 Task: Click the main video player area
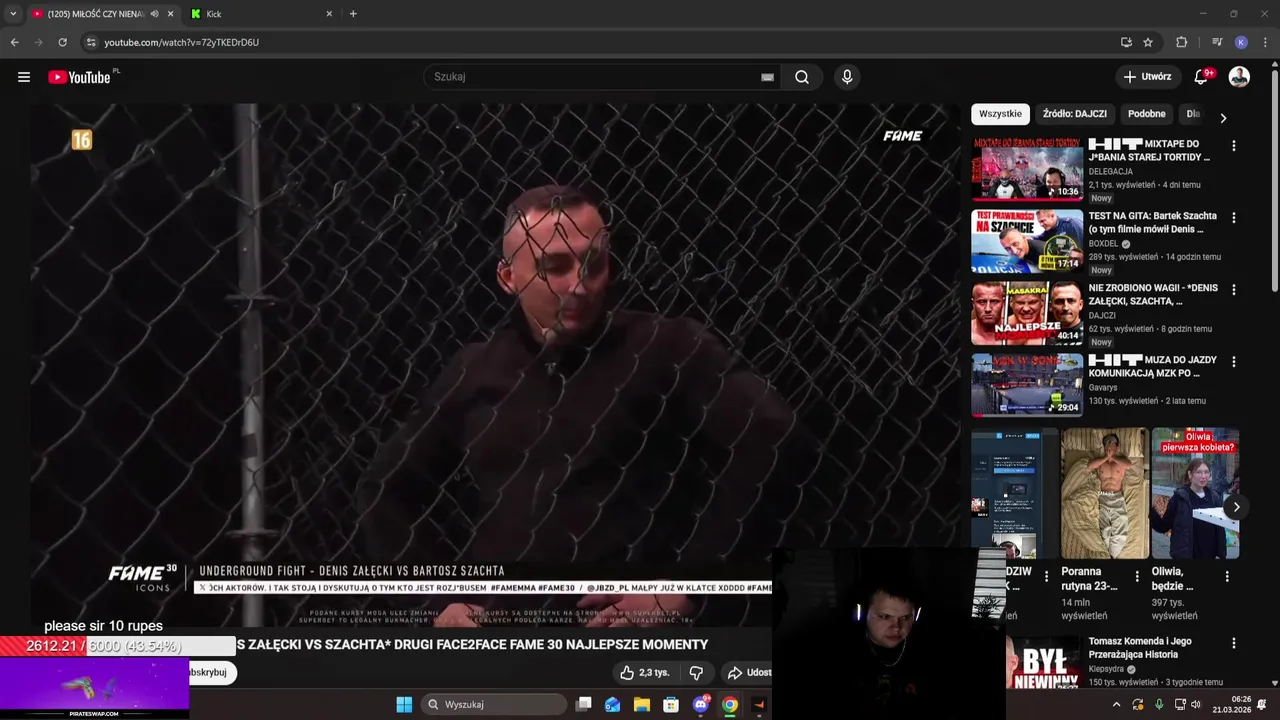click(495, 365)
